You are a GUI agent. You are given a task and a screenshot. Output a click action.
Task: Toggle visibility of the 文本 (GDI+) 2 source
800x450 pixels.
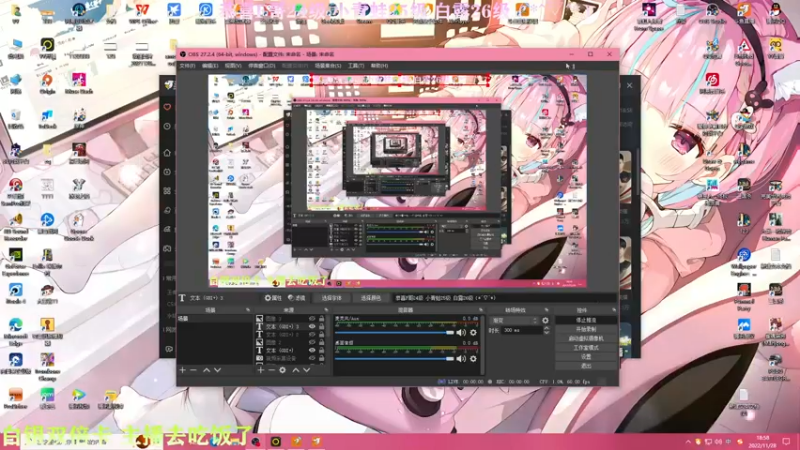click(x=312, y=335)
